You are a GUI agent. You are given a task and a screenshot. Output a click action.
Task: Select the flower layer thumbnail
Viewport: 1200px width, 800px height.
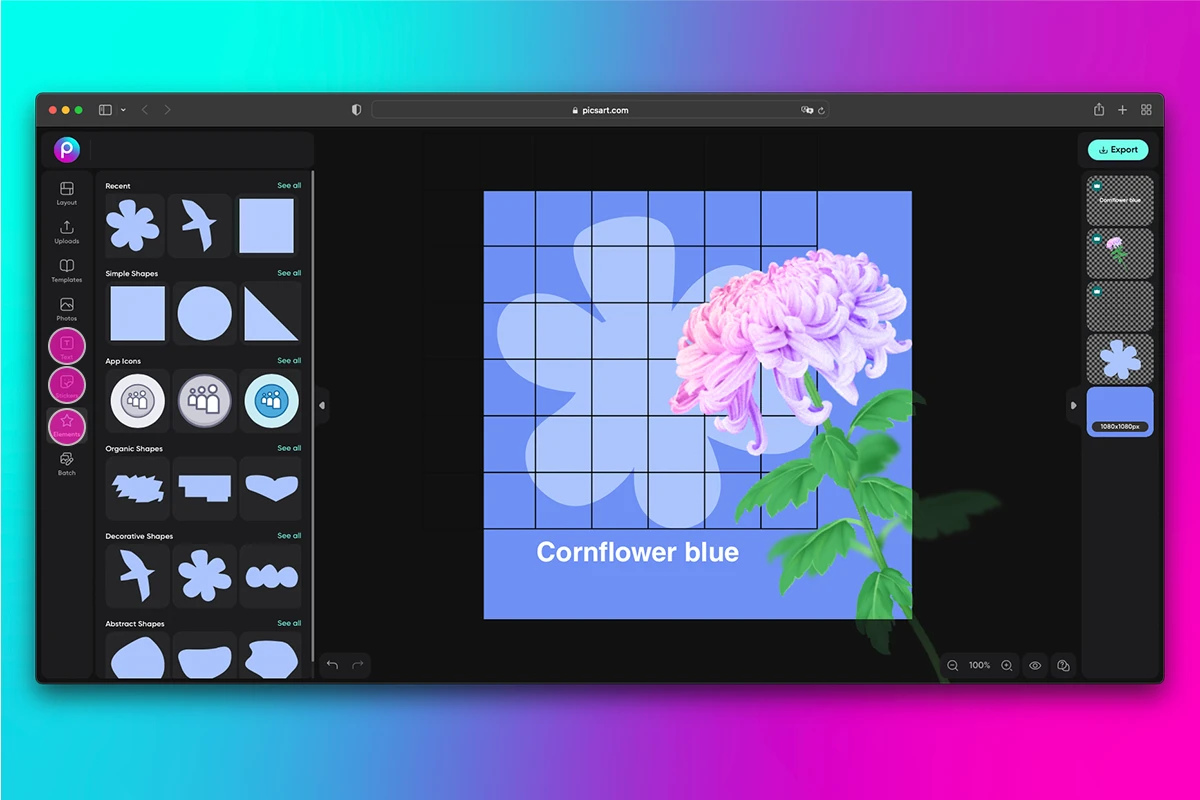click(1119, 253)
